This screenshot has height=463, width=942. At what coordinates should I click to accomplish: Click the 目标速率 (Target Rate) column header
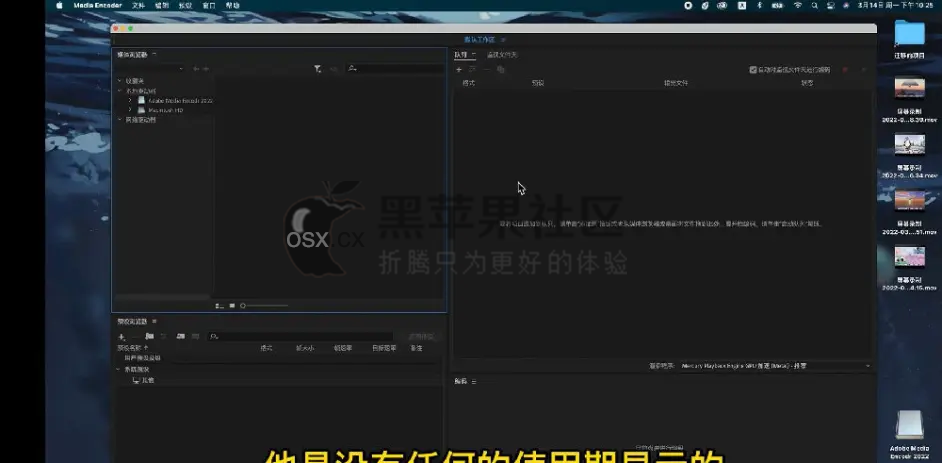(x=384, y=348)
